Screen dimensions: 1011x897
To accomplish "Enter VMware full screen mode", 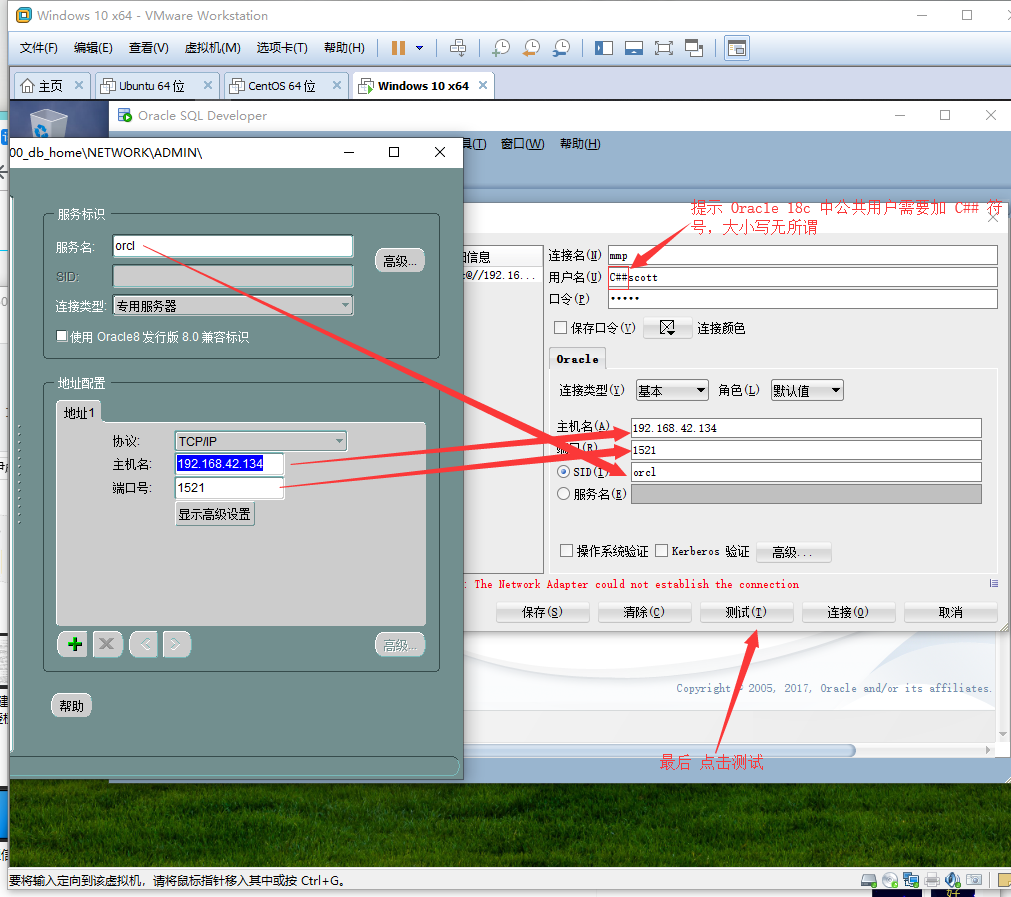I will pos(663,48).
